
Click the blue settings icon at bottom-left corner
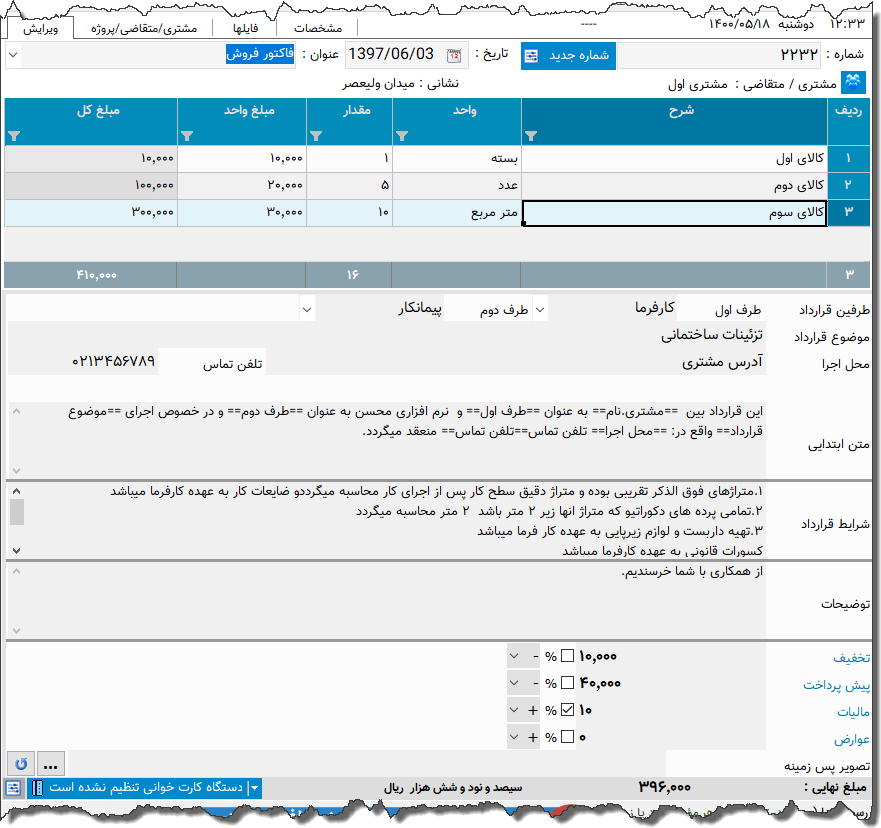click(x=12, y=789)
